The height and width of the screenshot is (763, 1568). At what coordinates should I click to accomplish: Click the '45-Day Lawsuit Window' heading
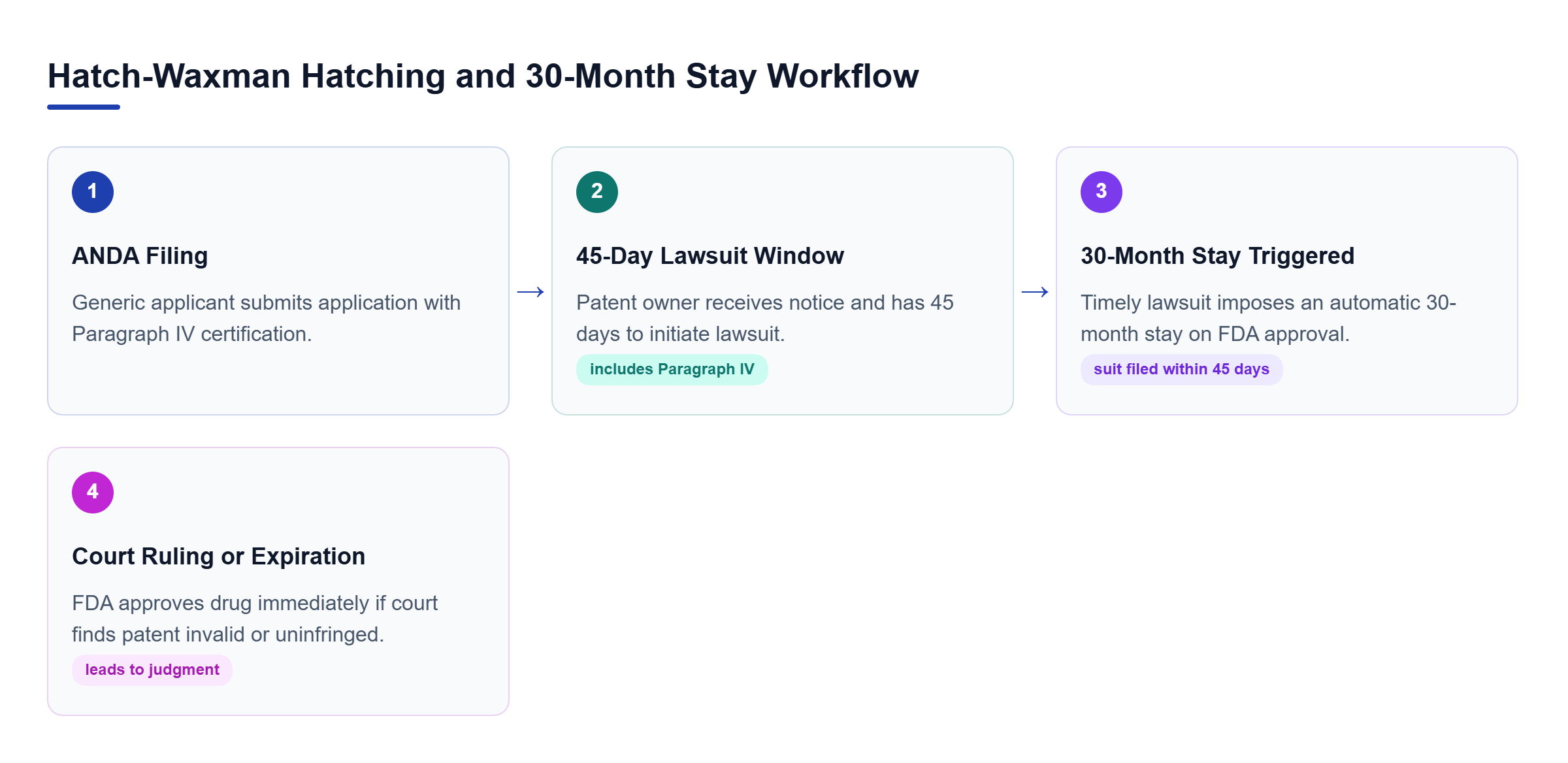pos(710,256)
